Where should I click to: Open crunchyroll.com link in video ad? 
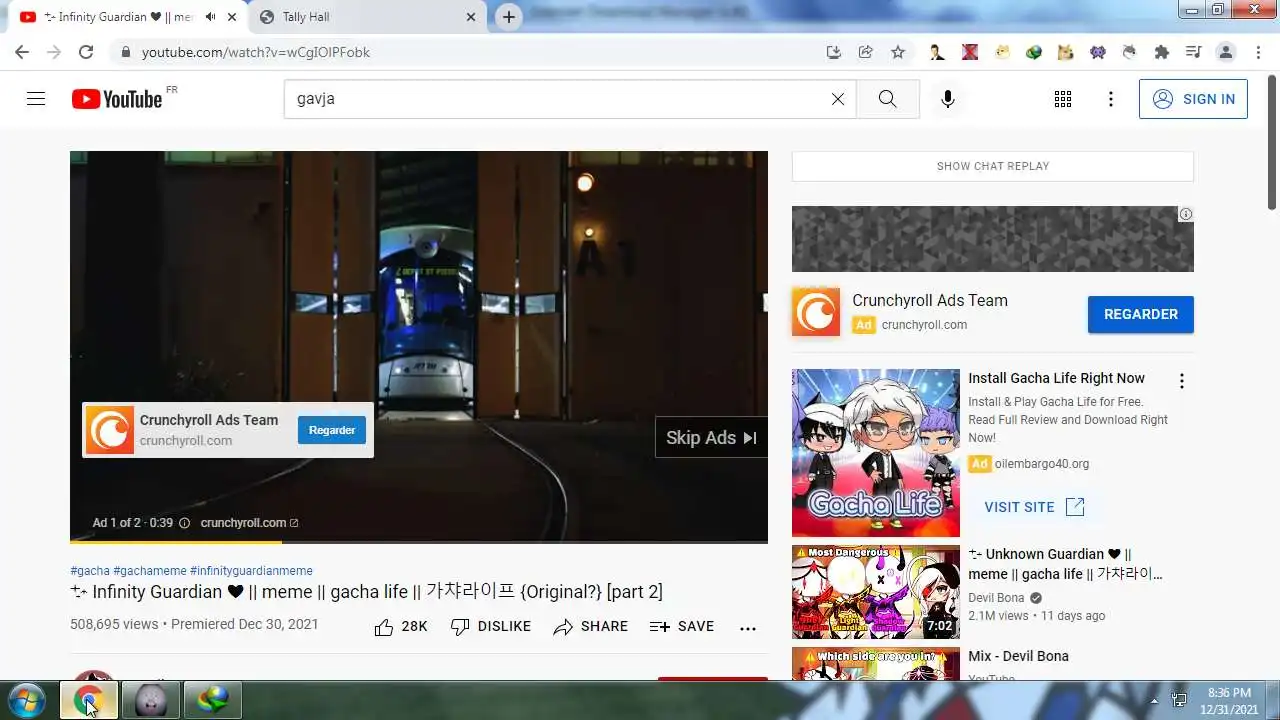tap(249, 523)
